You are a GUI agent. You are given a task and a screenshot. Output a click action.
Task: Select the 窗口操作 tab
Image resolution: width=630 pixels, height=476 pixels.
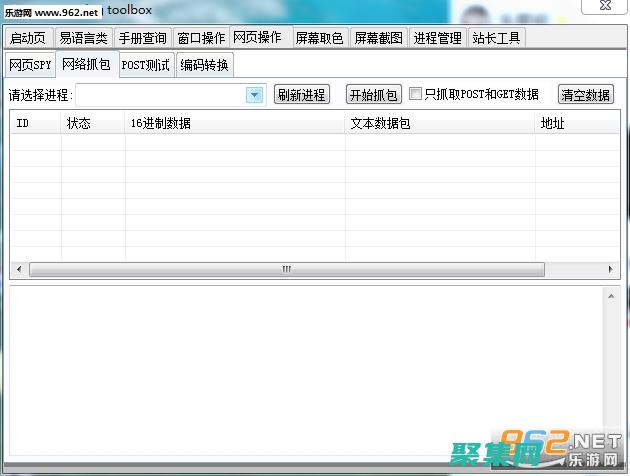(x=201, y=38)
